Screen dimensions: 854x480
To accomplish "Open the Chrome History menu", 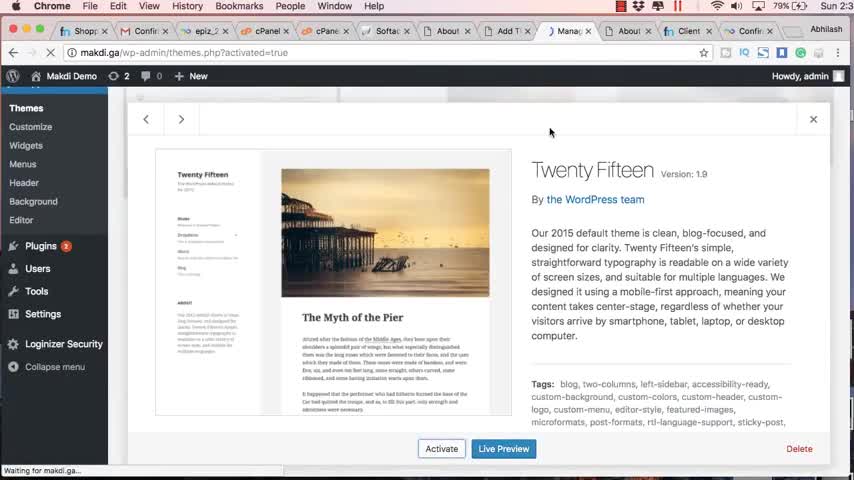I will [x=187, y=6].
